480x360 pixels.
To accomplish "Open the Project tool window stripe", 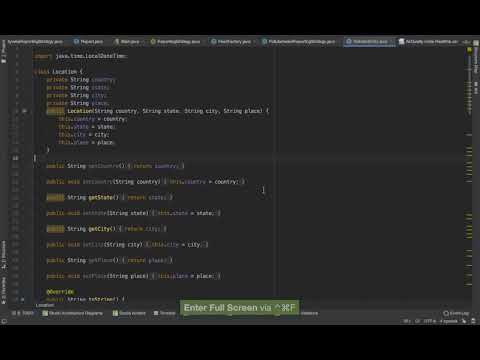I will (4, 52).
